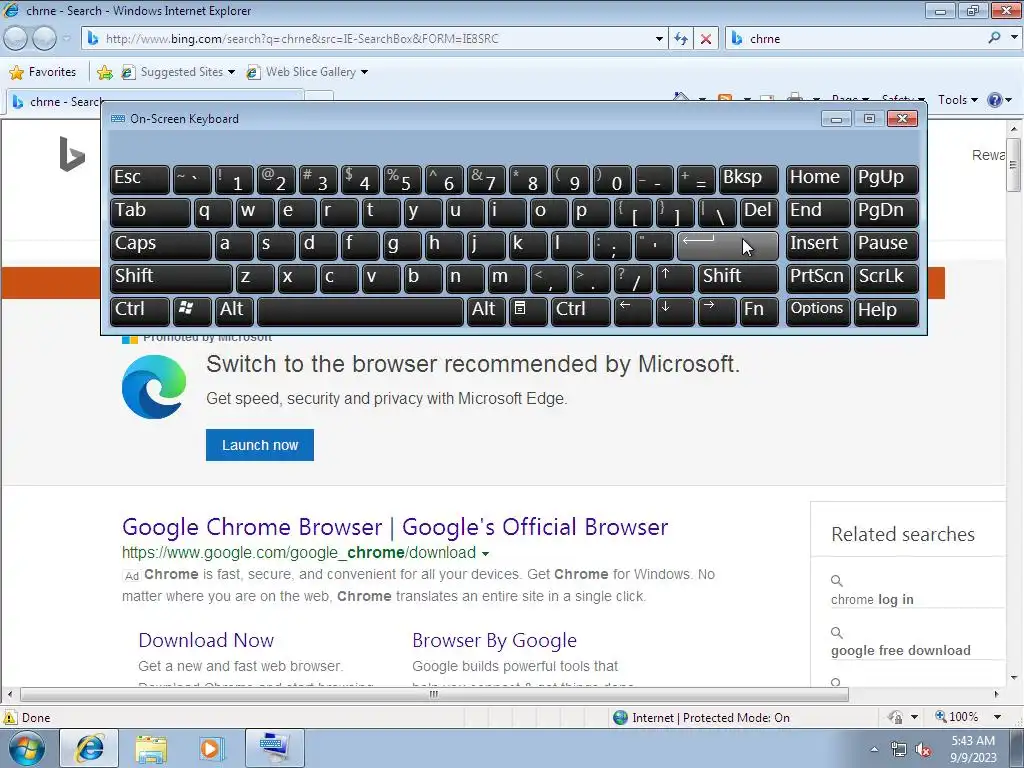Viewport: 1024px width, 768px height.
Task: Click Options key on On-Screen Keyboard
Action: (x=817, y=310)
